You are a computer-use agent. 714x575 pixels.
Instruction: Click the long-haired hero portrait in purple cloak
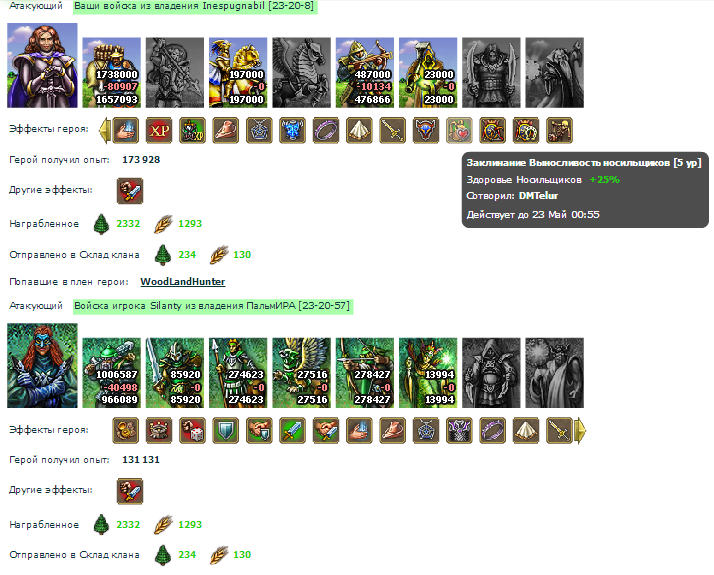click(42, 66)
